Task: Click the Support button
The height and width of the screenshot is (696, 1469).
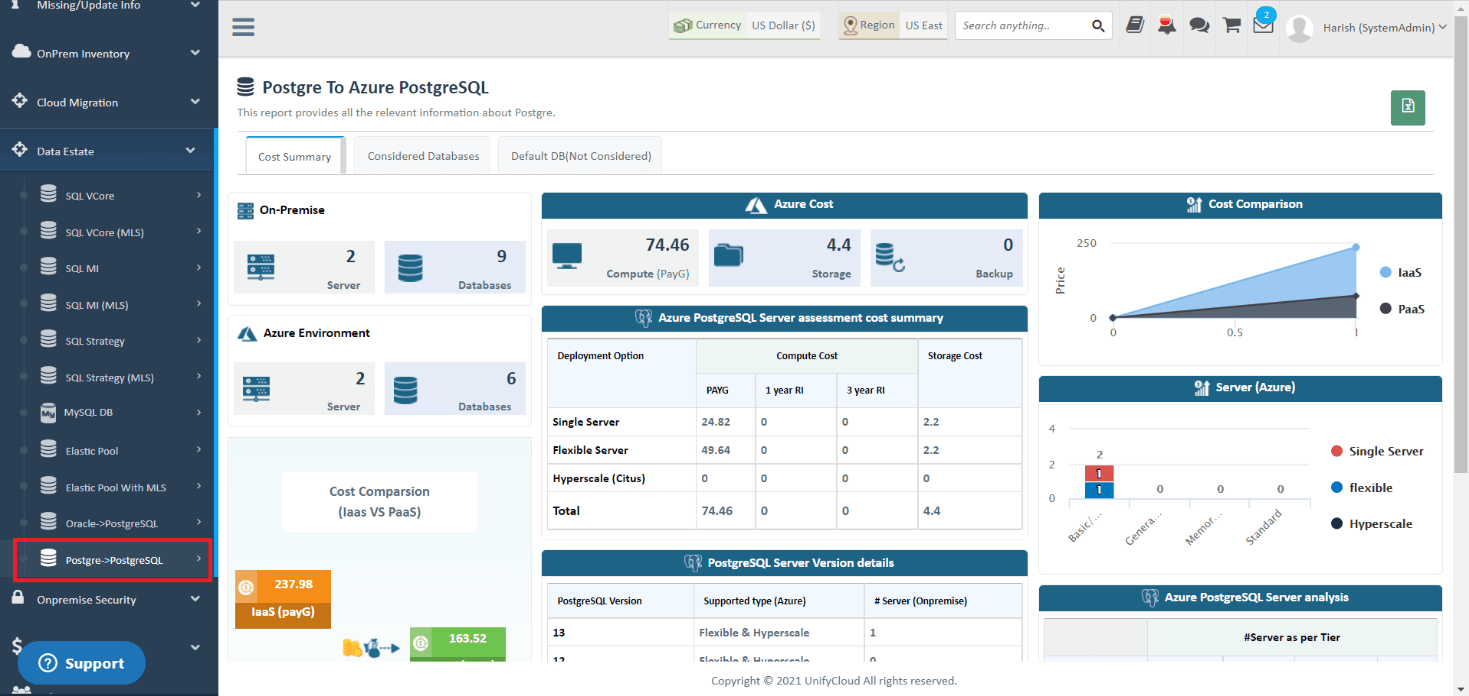Action: tap(82, 663)
